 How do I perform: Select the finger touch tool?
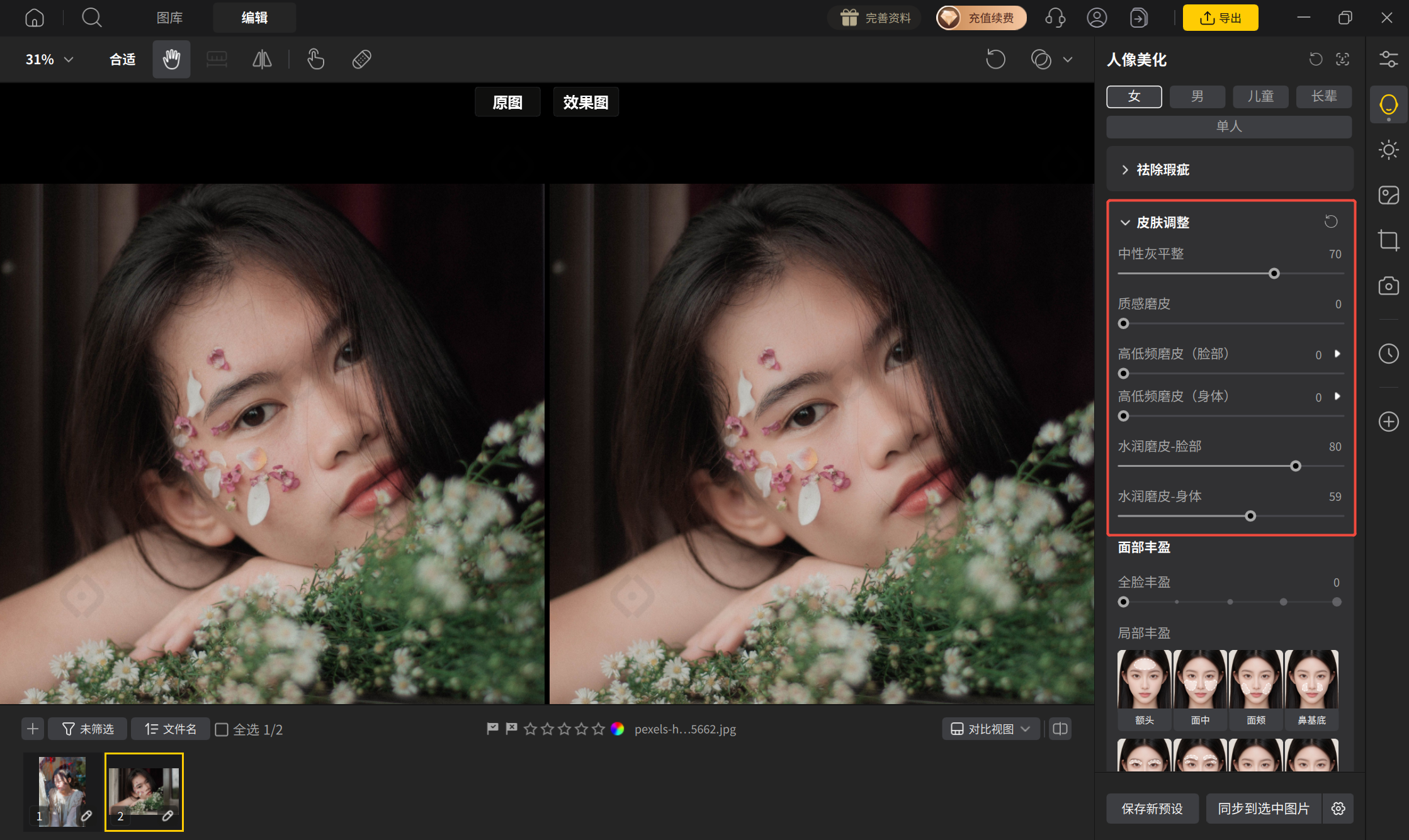[x=315, y=59]
